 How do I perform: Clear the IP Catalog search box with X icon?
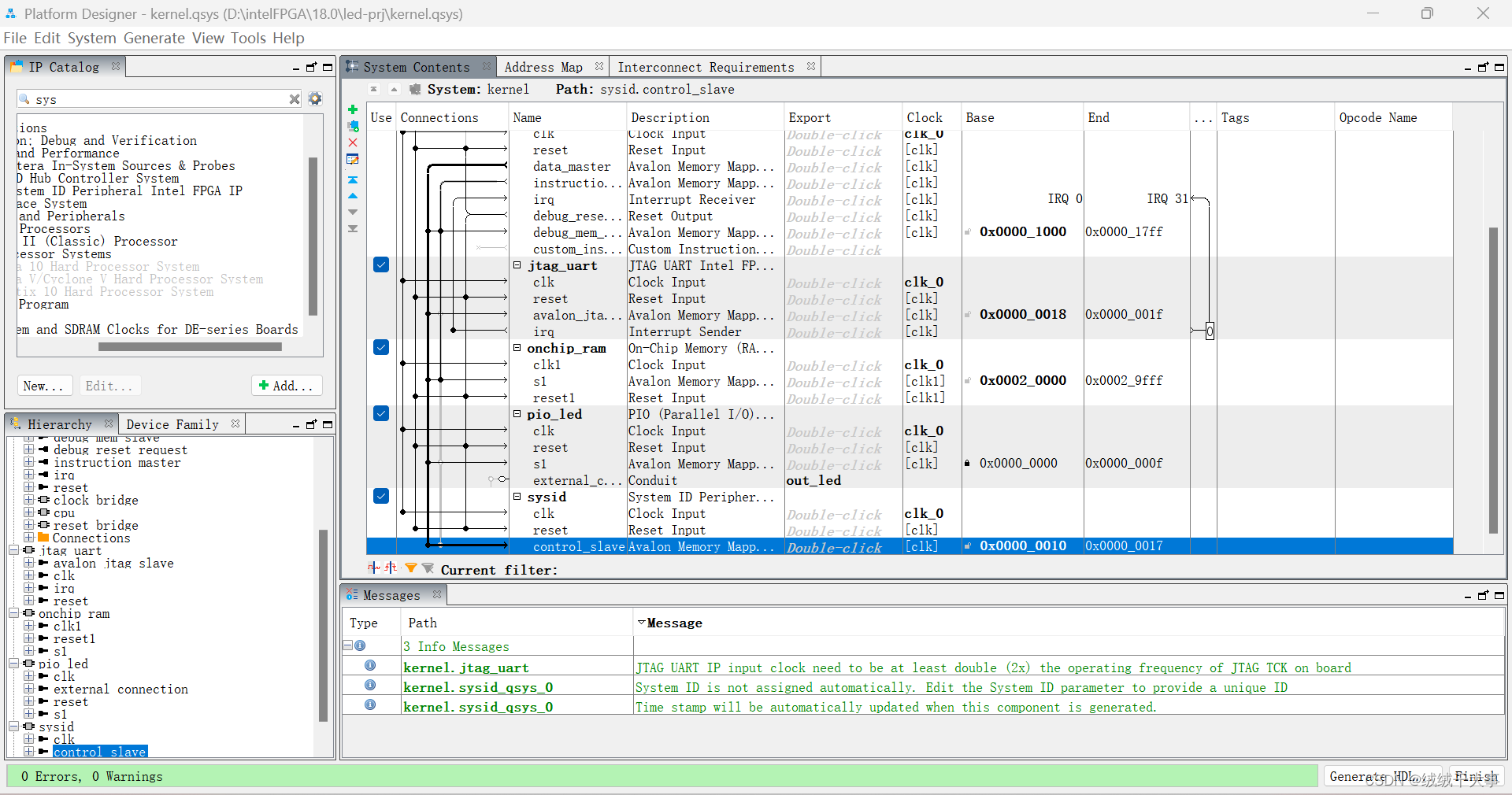click(x=295, y=99)
